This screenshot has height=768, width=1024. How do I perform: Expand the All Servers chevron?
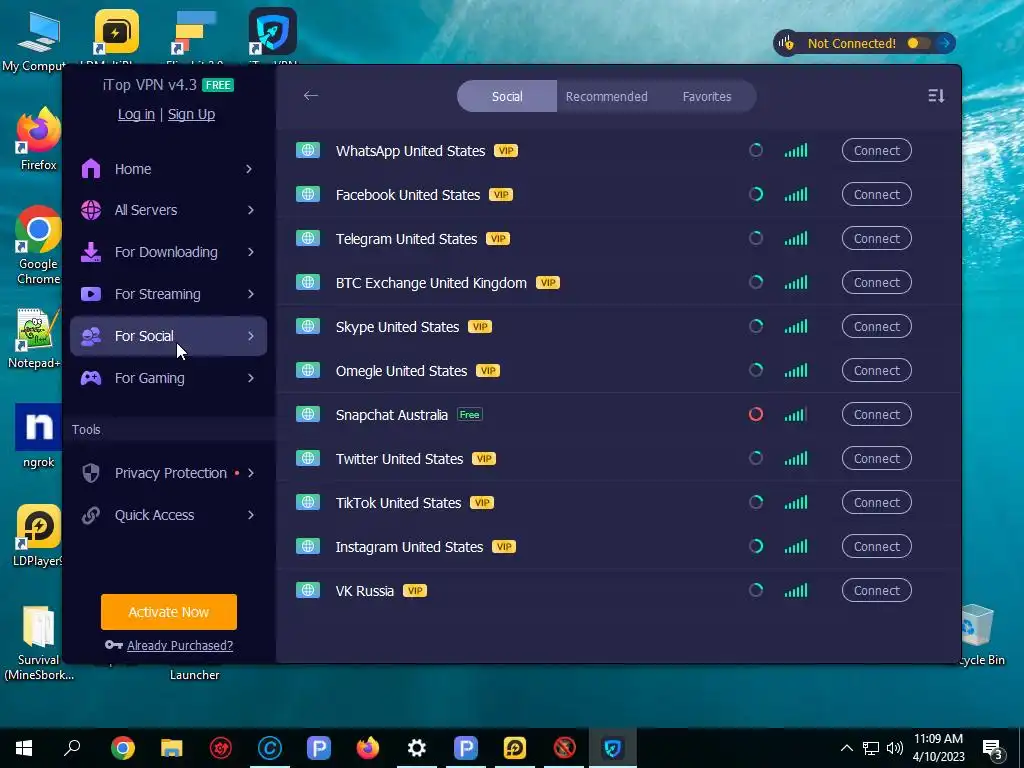pos(251,210)
